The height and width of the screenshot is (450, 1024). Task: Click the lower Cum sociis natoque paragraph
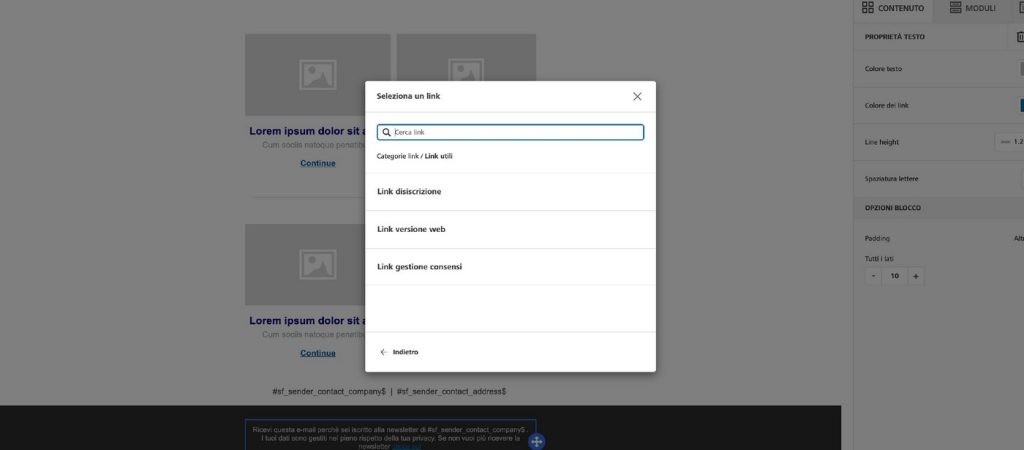point(313,335)
